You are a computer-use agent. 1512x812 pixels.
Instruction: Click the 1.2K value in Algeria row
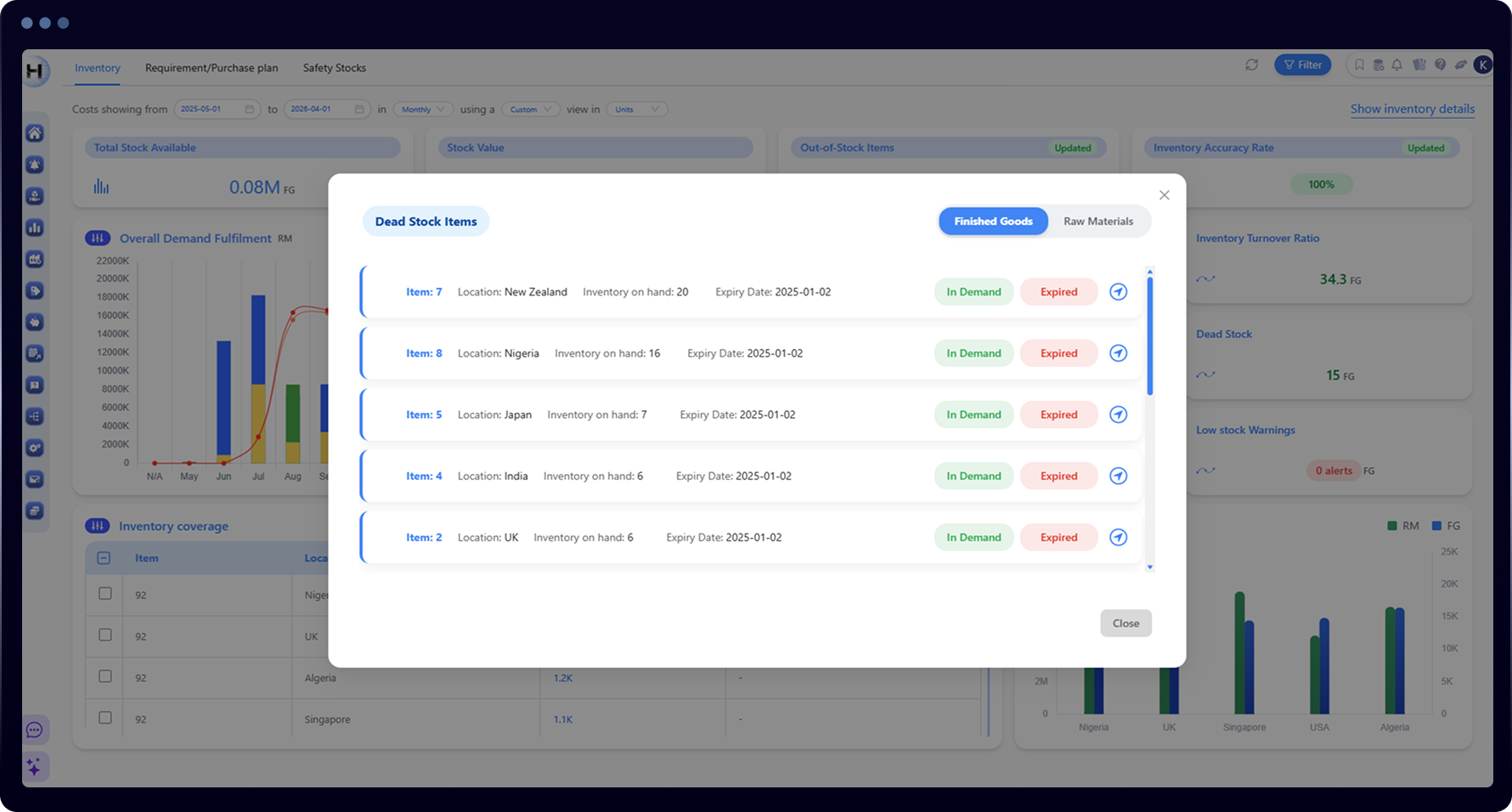(x=563, y=678)
